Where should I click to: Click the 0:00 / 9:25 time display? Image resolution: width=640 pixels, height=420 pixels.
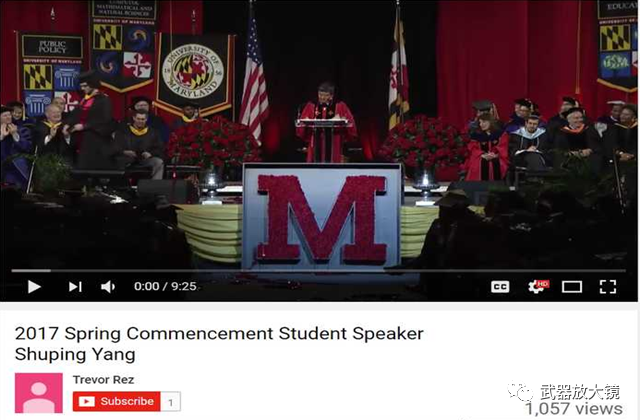tap(165, 286)
